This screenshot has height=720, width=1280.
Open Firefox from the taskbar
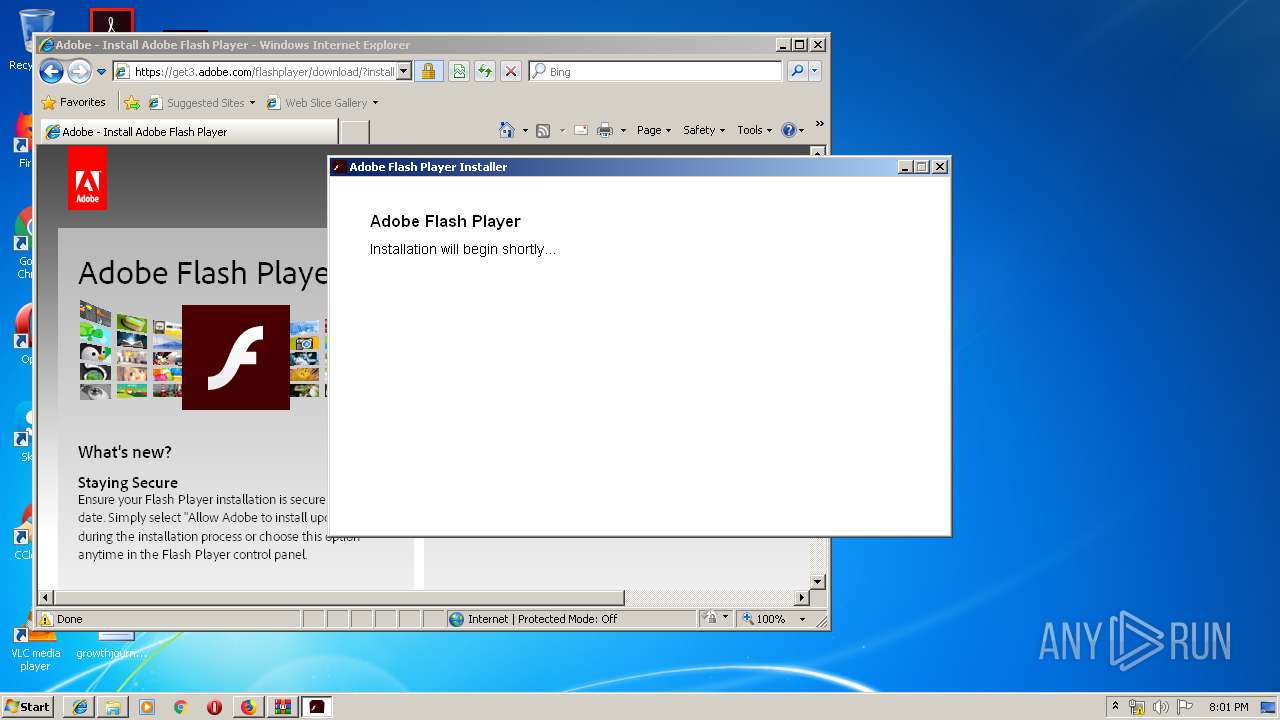[248, 707]
